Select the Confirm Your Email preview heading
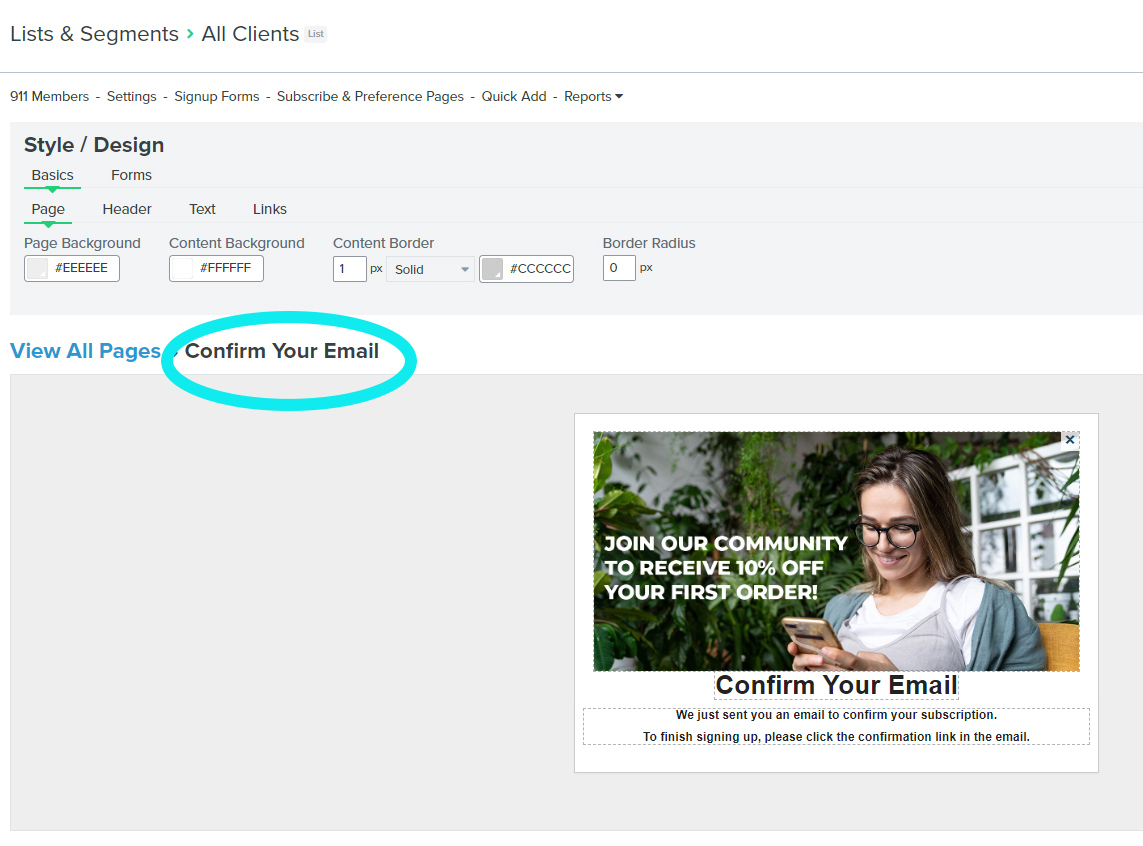The image size is (1143, 846). pyautogui.click(x=836, y=685)
